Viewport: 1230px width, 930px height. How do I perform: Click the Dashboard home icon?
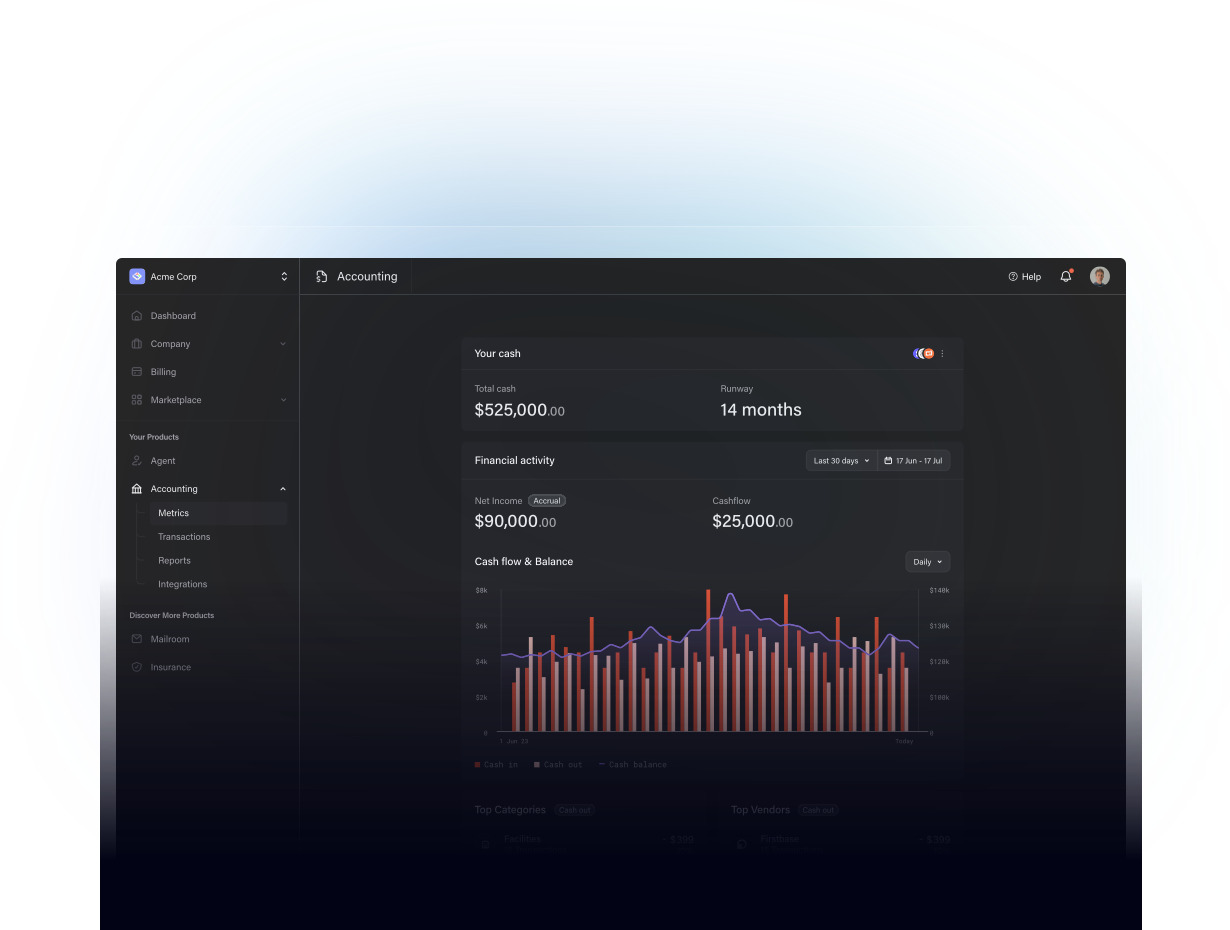pos(137,316)
